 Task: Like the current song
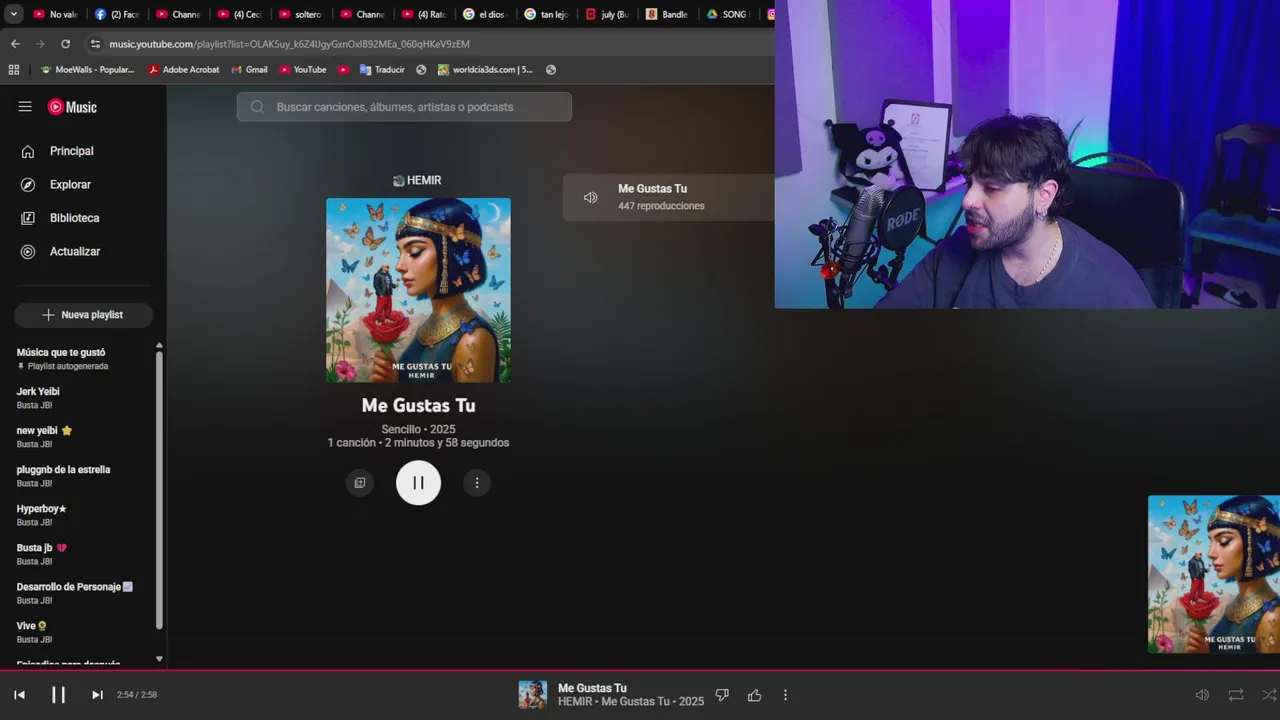point(754,695)
